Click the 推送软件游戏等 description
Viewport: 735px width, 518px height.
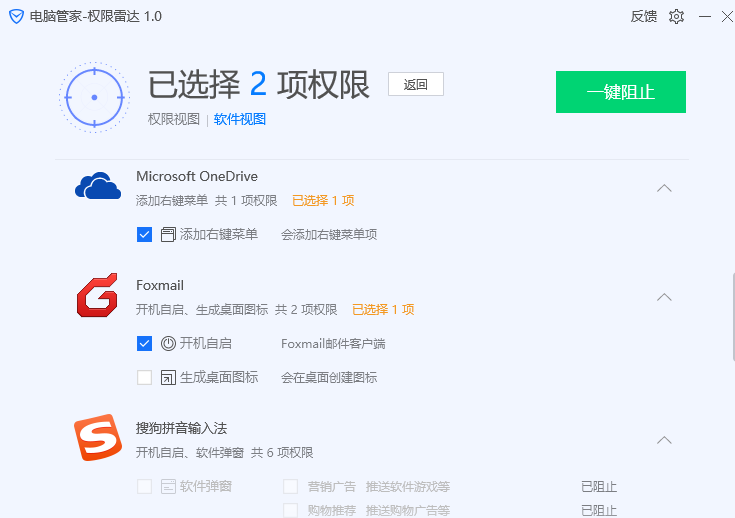408,487
